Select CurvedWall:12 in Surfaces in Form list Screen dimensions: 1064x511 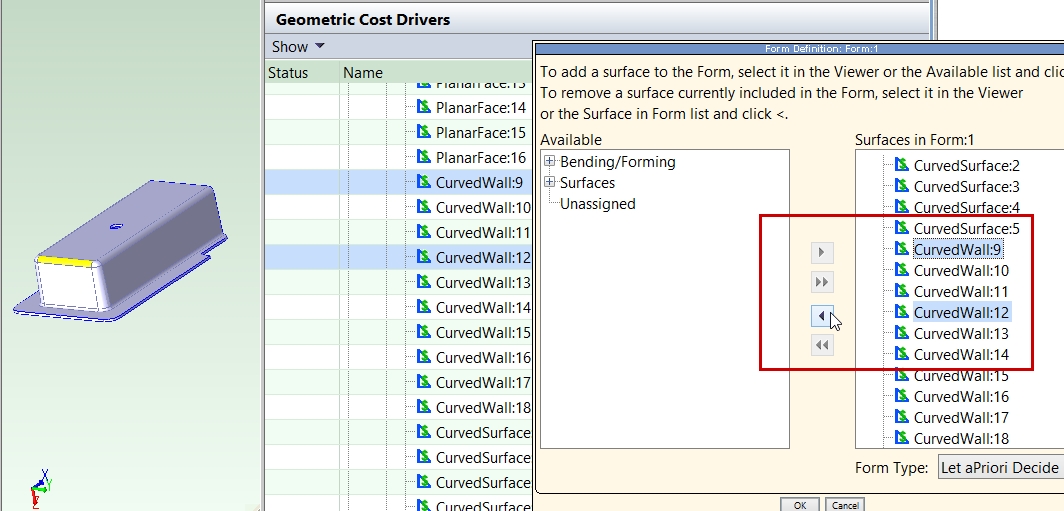(961, 312)
